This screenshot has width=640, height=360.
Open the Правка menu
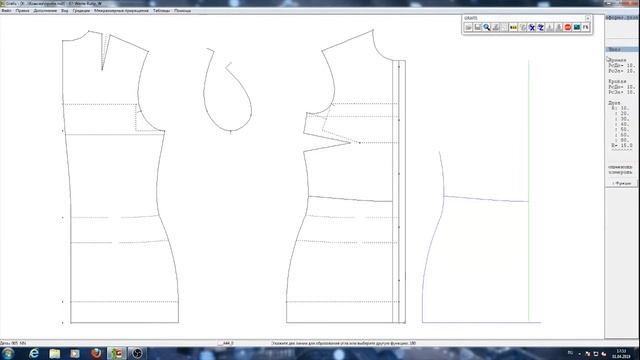(x=22, y=11)
